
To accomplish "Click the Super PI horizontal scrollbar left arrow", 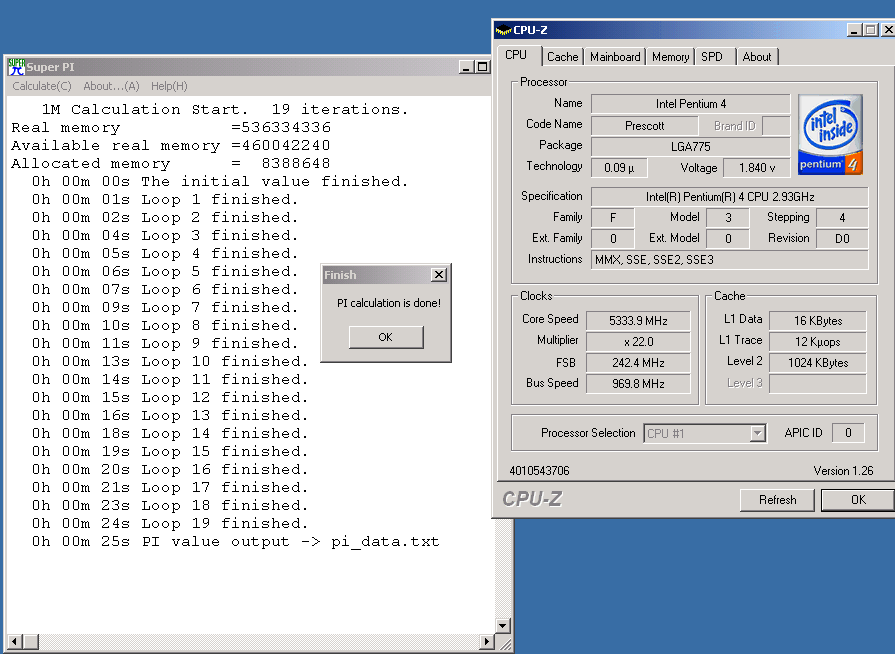I will pos(15,641).
